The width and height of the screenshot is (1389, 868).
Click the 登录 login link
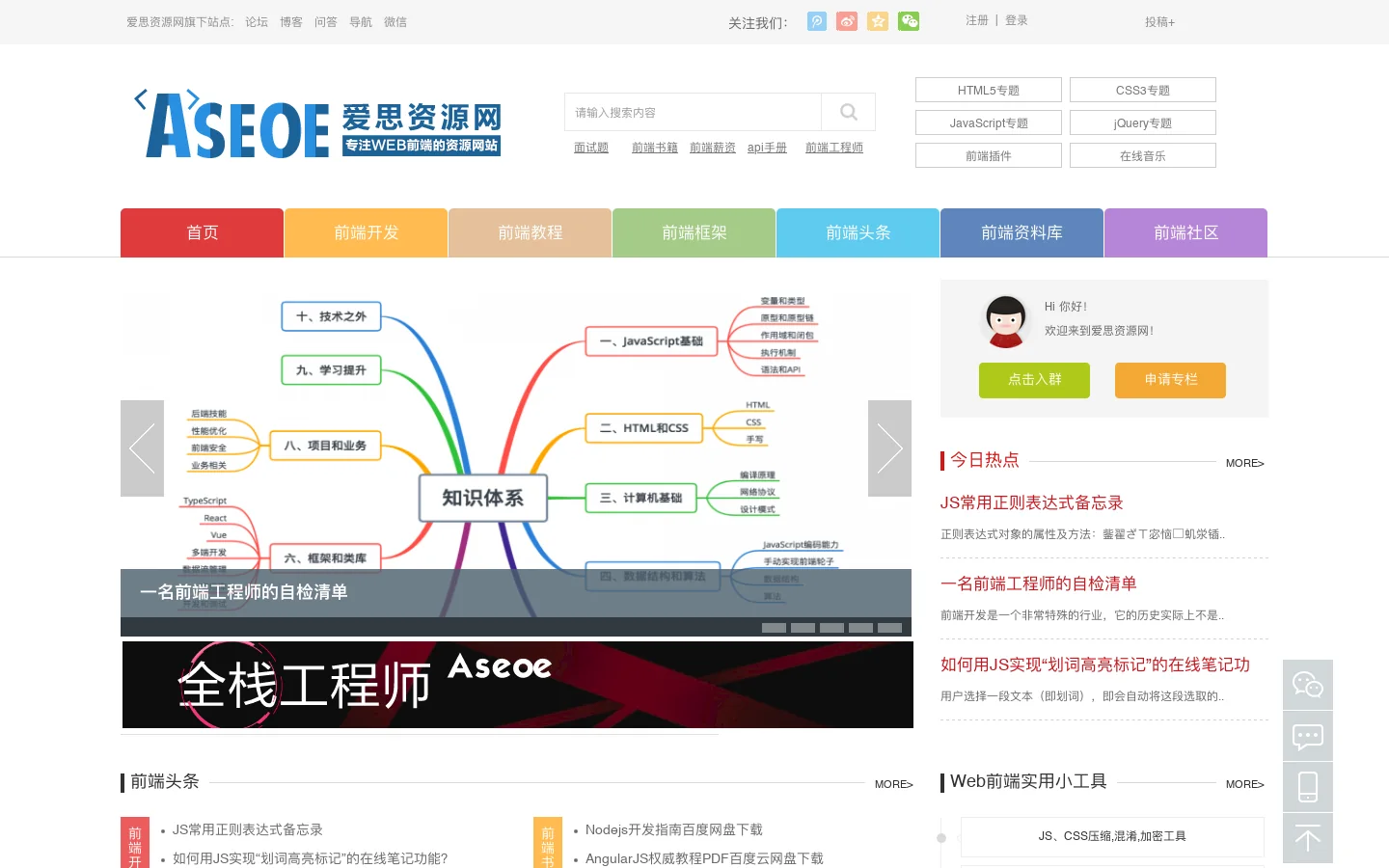tap(1017, 20)
